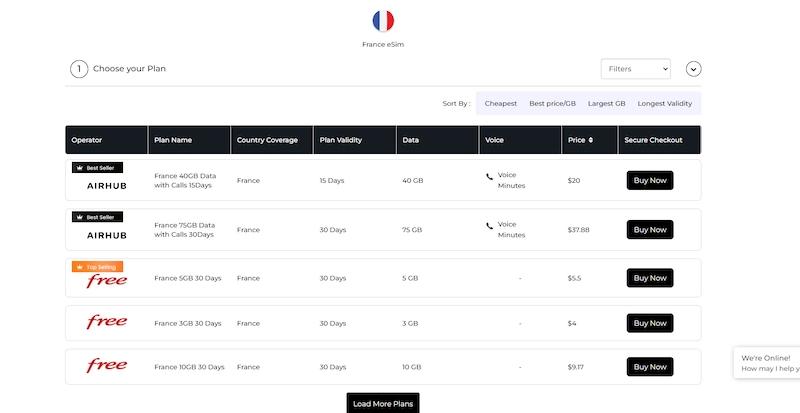Click the Price column sort arrows
The height and width of the screenshot is (413, 800).
tap(591, 140)
